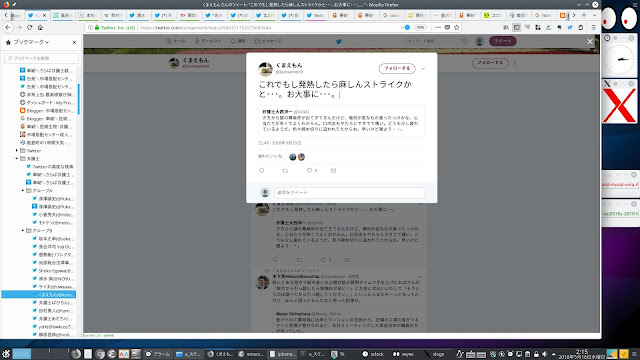Retweet using the retweet icon in dialog
This screenshot has height=360, width=640.
[x=285, y=171]
